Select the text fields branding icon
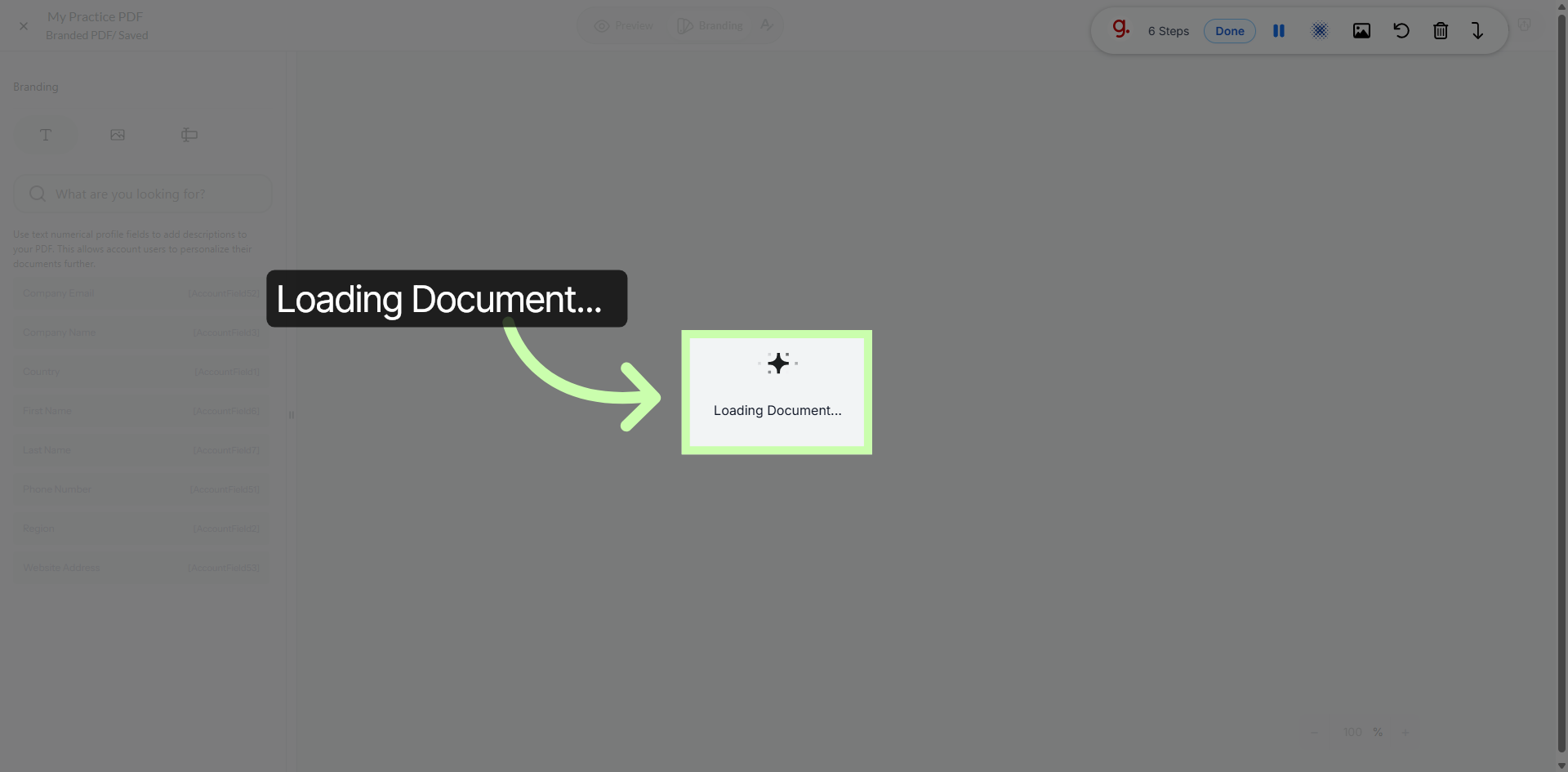The width and height of the screenshot is (1568, 772). [46, 135]
